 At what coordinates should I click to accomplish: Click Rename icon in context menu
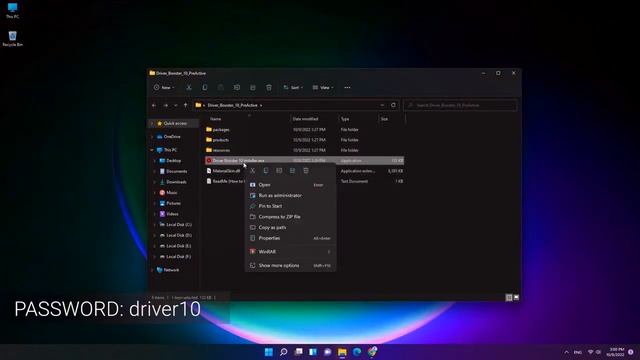tap(279, 171)
